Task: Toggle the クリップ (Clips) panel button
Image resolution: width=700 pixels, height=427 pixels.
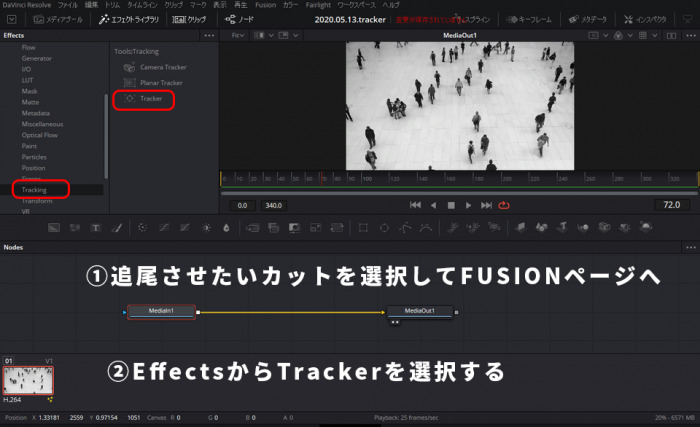Action: point(189,20)
